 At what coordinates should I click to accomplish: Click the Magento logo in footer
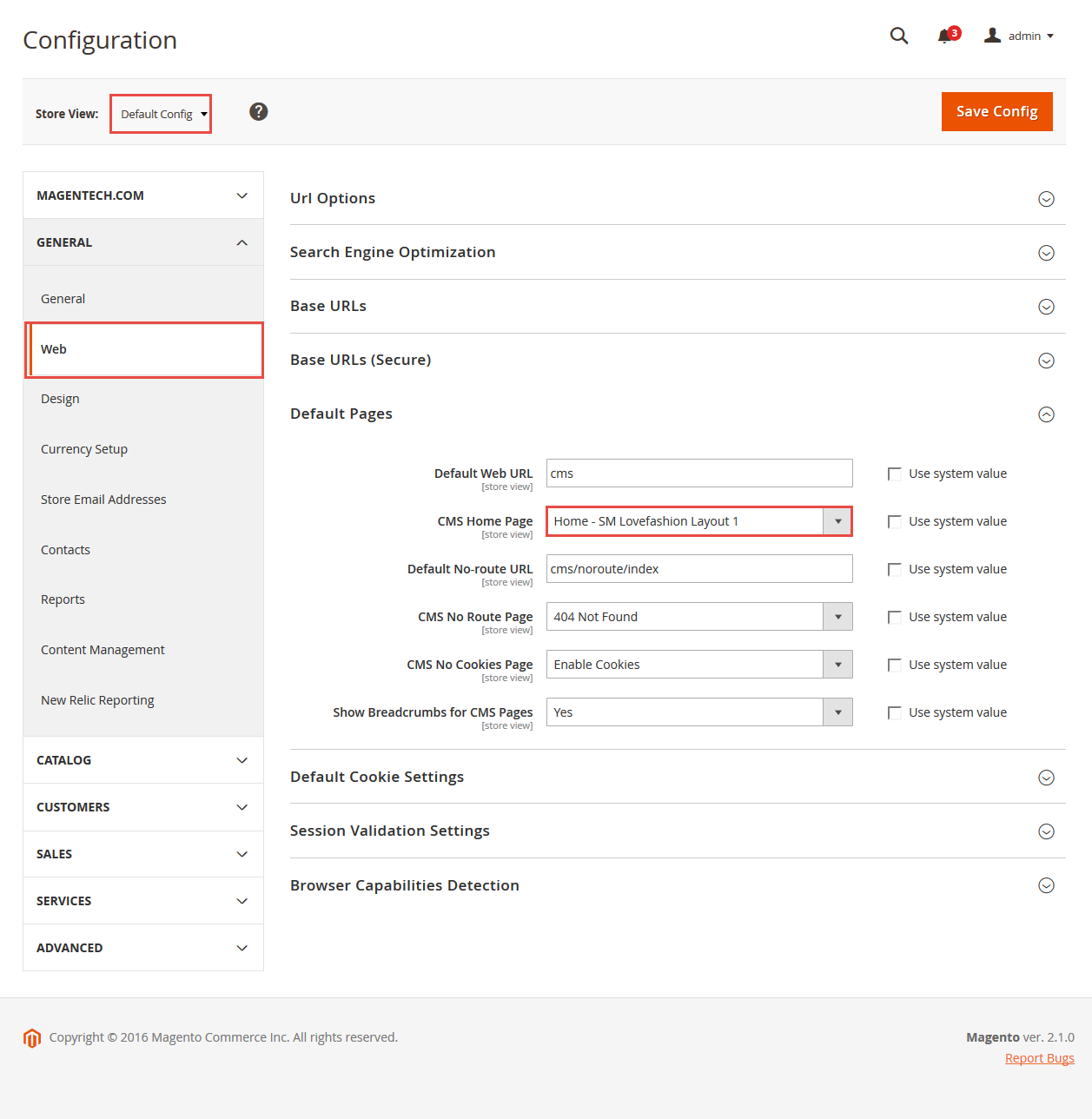coord(32,1038)
